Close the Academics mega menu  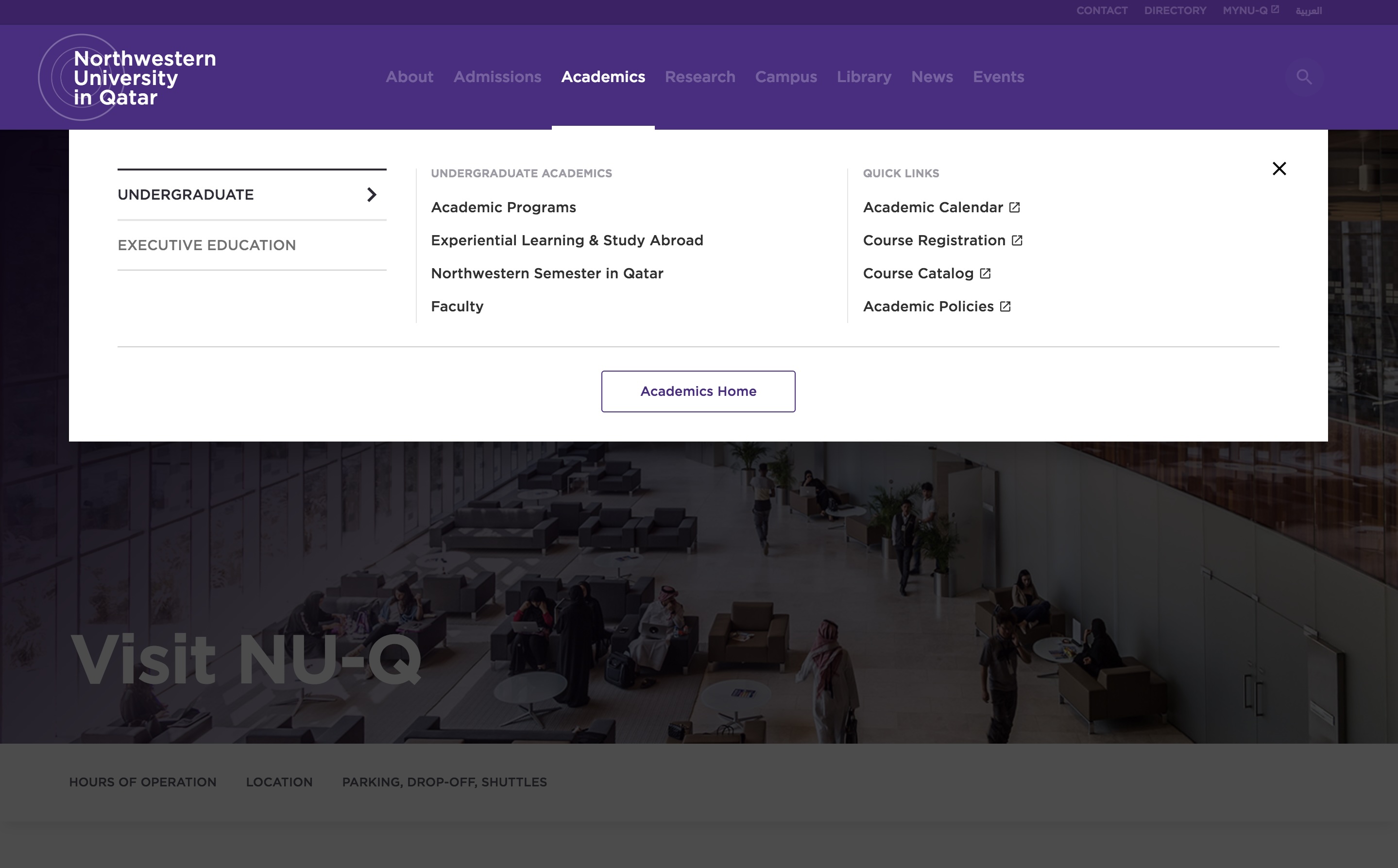pyautogui.click(x=1279, y=168)
